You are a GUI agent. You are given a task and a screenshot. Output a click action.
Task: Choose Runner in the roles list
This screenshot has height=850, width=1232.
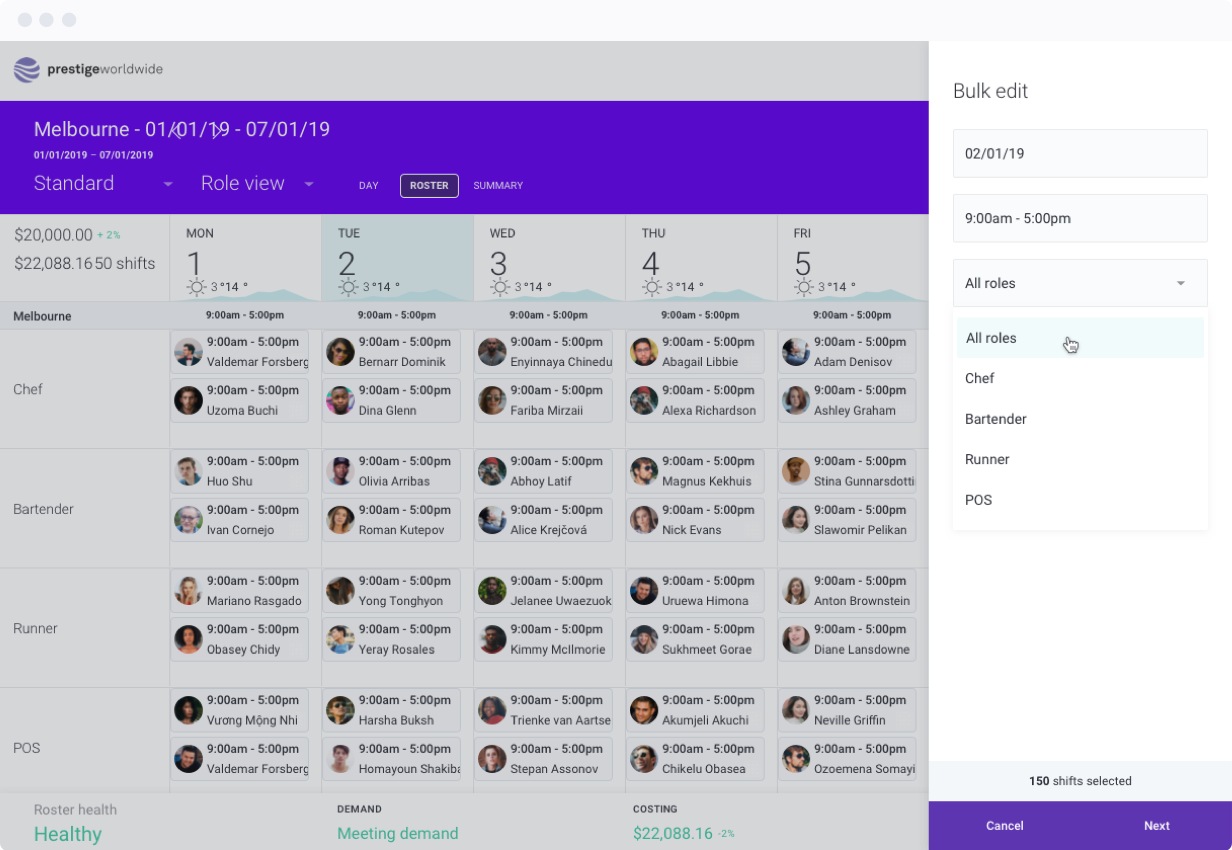click(1080, 460)
